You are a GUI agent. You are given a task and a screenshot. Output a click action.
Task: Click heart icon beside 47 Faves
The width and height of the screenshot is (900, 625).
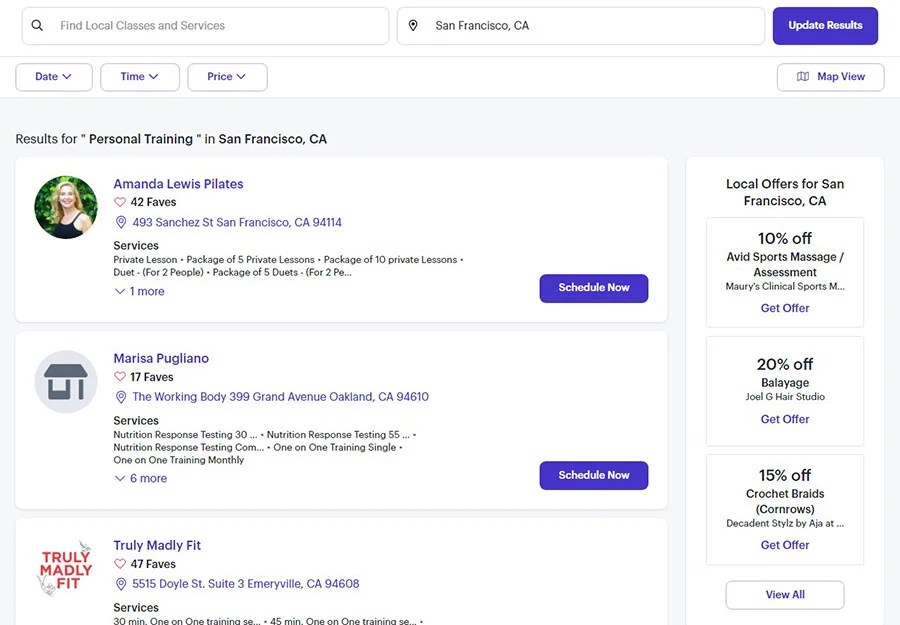pos(119,564)
